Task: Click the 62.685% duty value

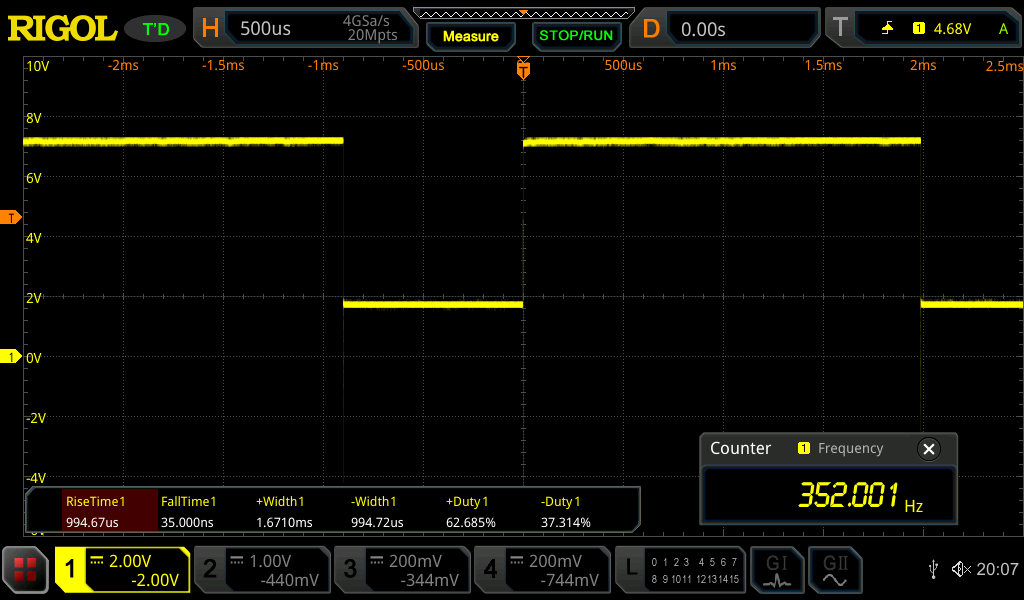Action: 470,522
